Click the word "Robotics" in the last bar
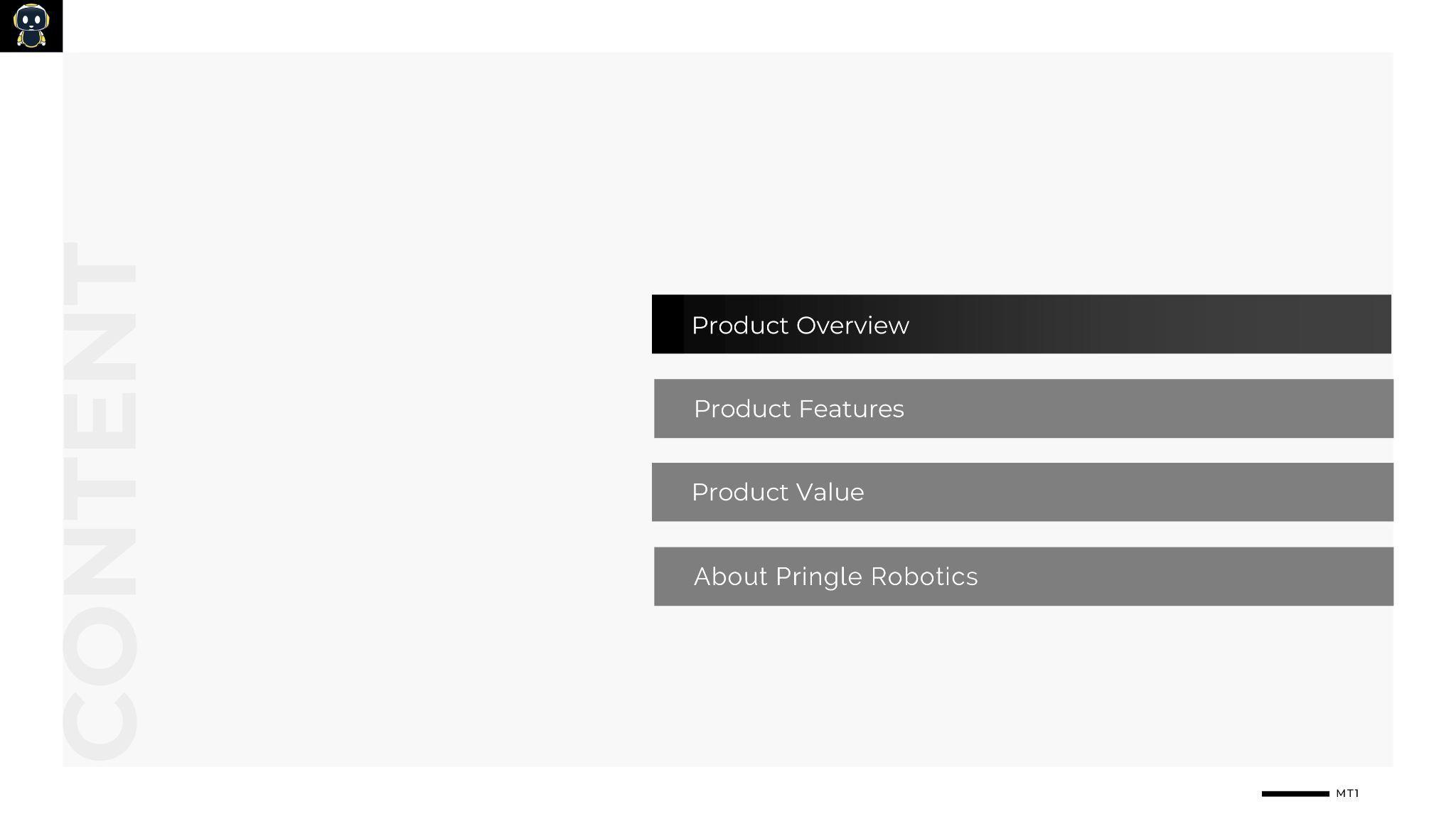Viewport: 1456px width, 819px height. tap(924, 577)
